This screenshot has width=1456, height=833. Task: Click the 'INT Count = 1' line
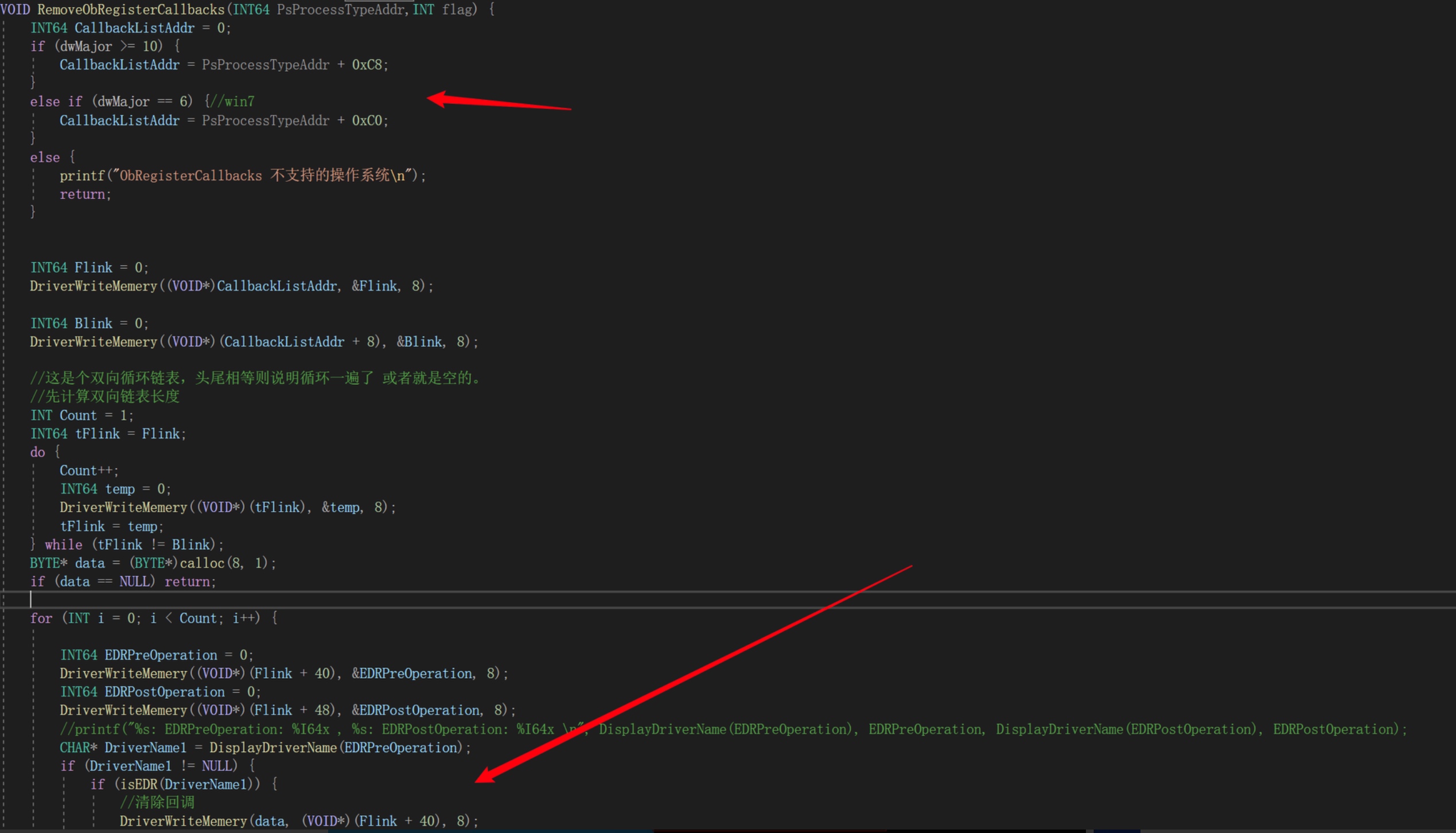point(81,415)
